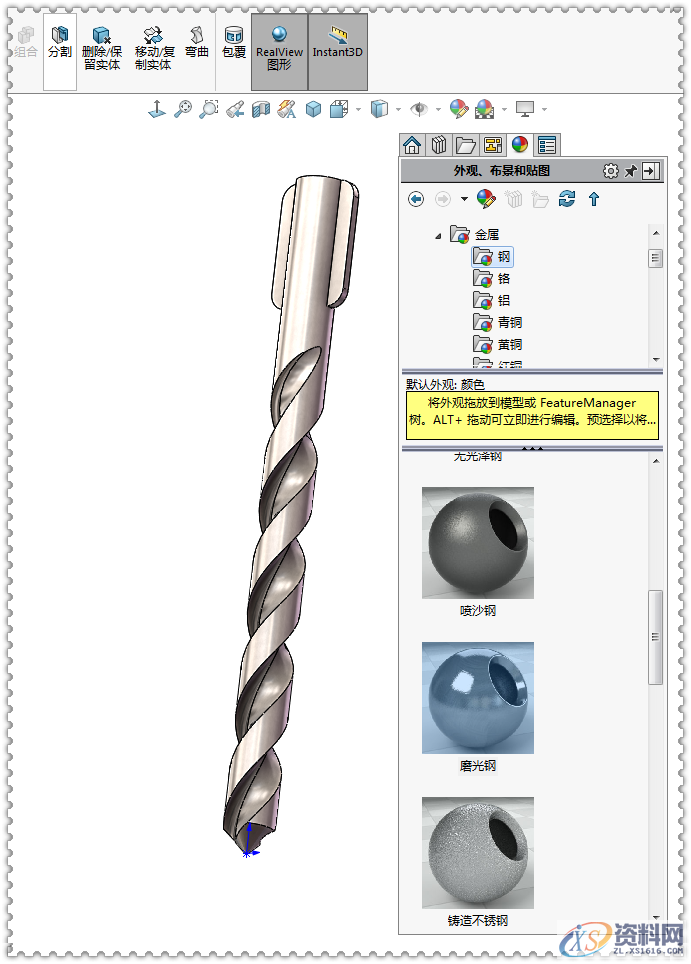The image size is (691, 964).
Task: Switch to the File Explorer folder tab
Action: pos(465,145)
